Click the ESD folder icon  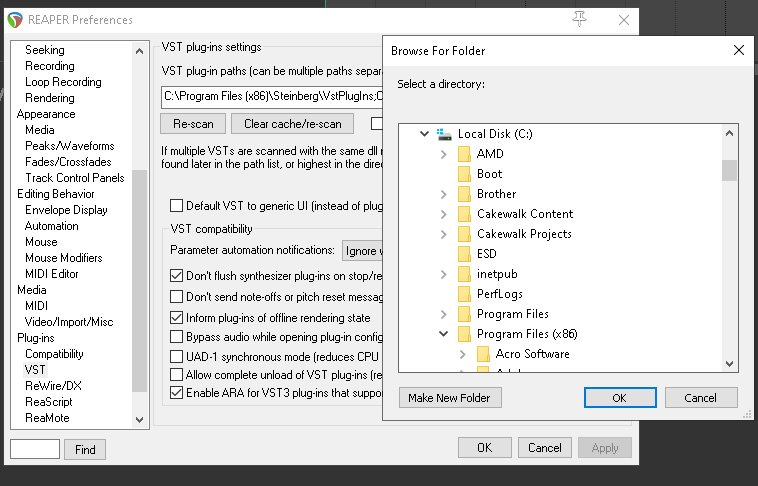(x=464, y=254)
